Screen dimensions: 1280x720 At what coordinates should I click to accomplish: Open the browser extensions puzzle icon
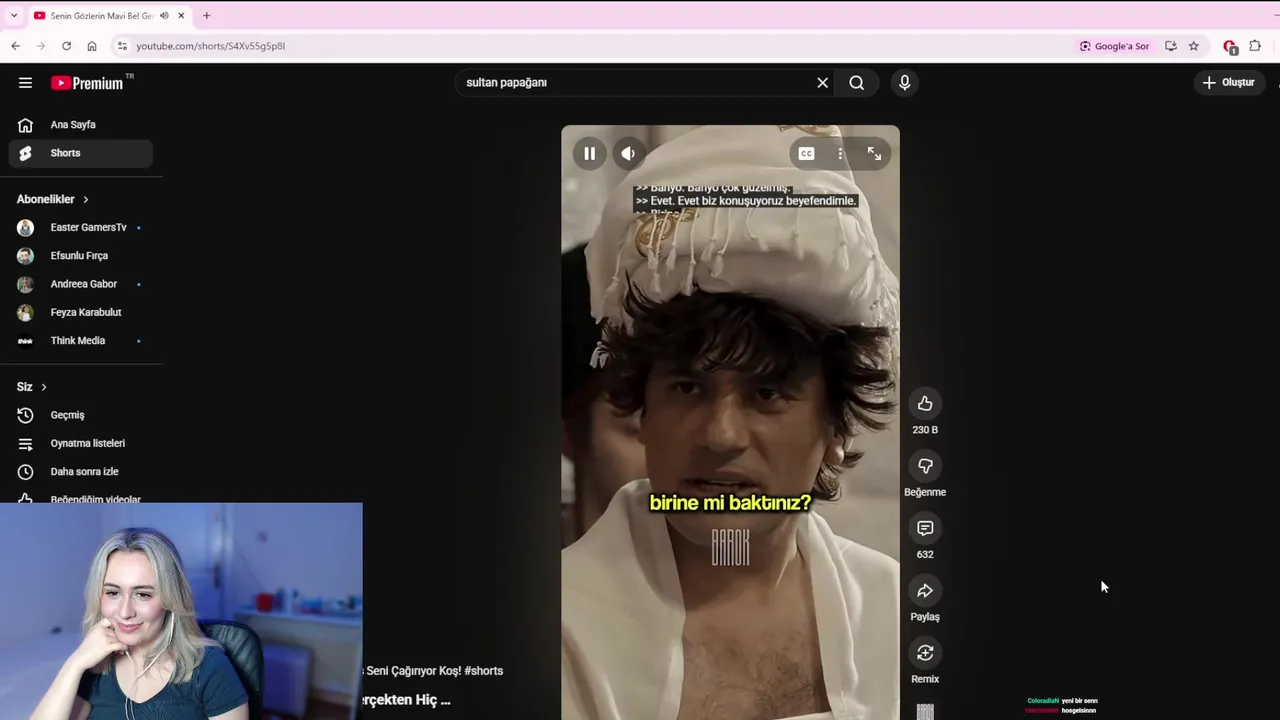point(1256,46)
